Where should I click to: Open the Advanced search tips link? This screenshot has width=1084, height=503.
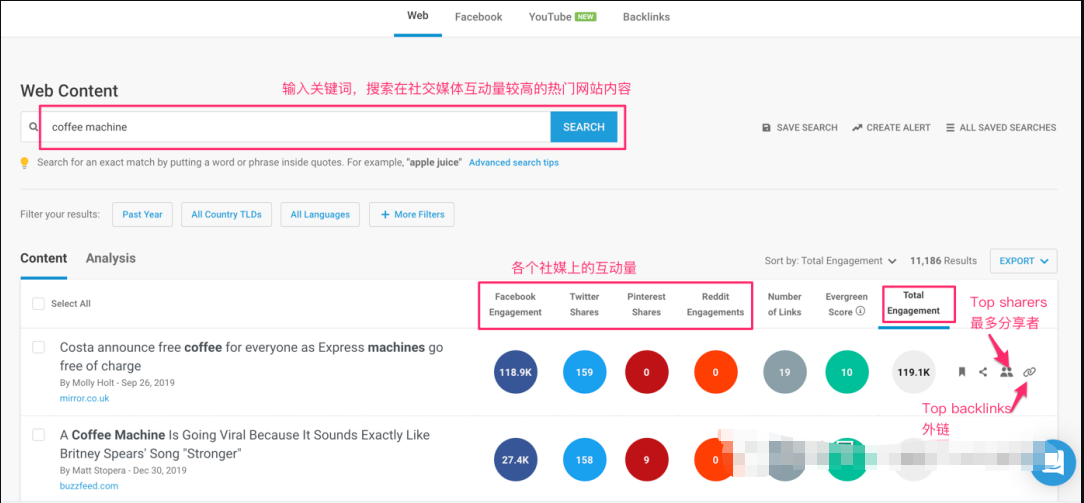coord(514,163)
